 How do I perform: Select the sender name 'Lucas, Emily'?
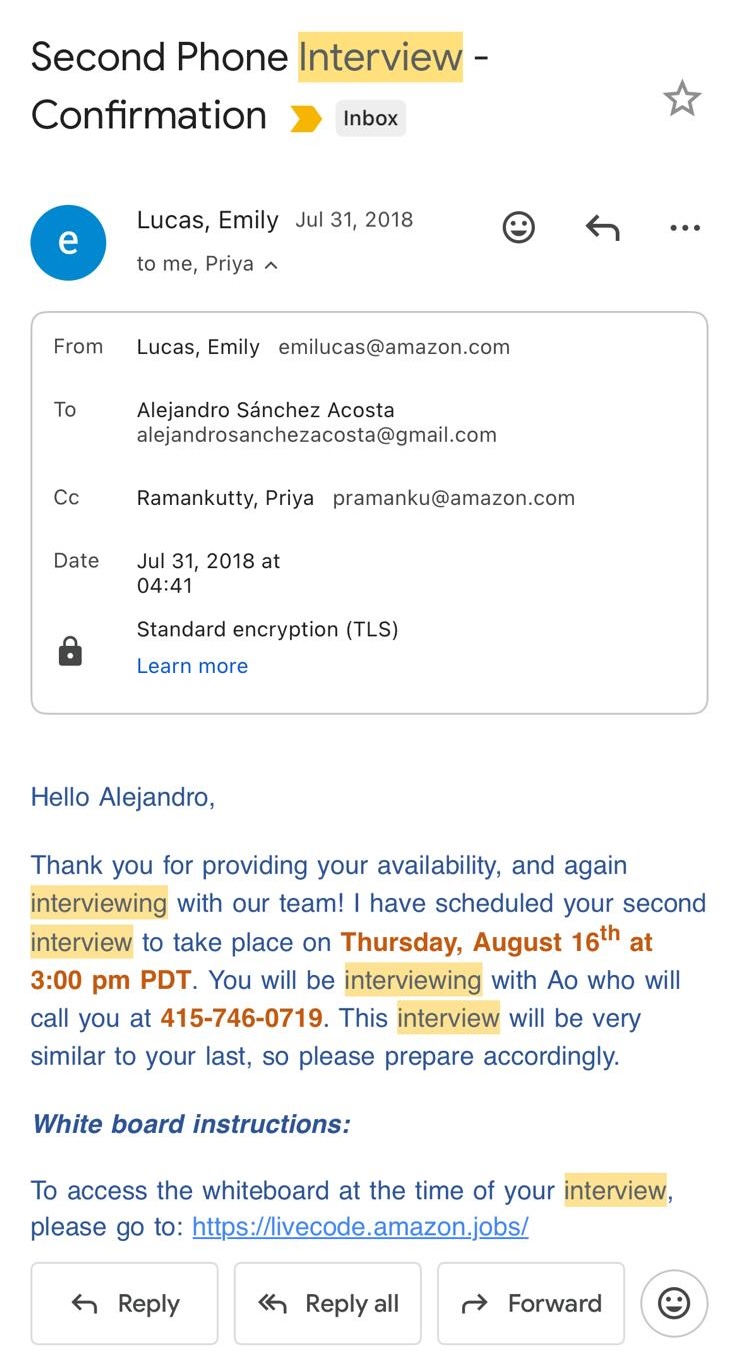click(x=207, y=220)
